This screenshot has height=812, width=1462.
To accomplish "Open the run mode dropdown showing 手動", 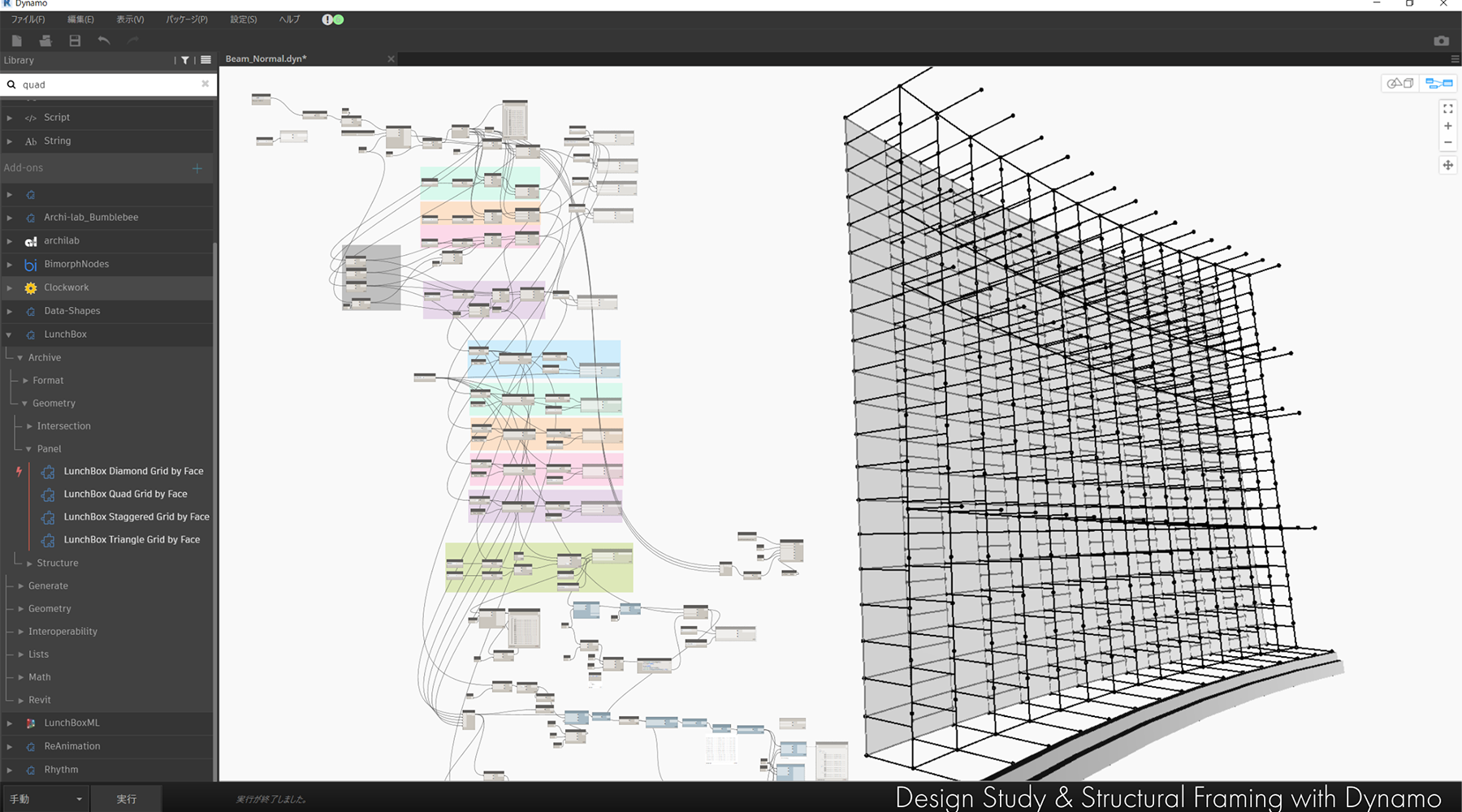I will [x=45, y=799].
